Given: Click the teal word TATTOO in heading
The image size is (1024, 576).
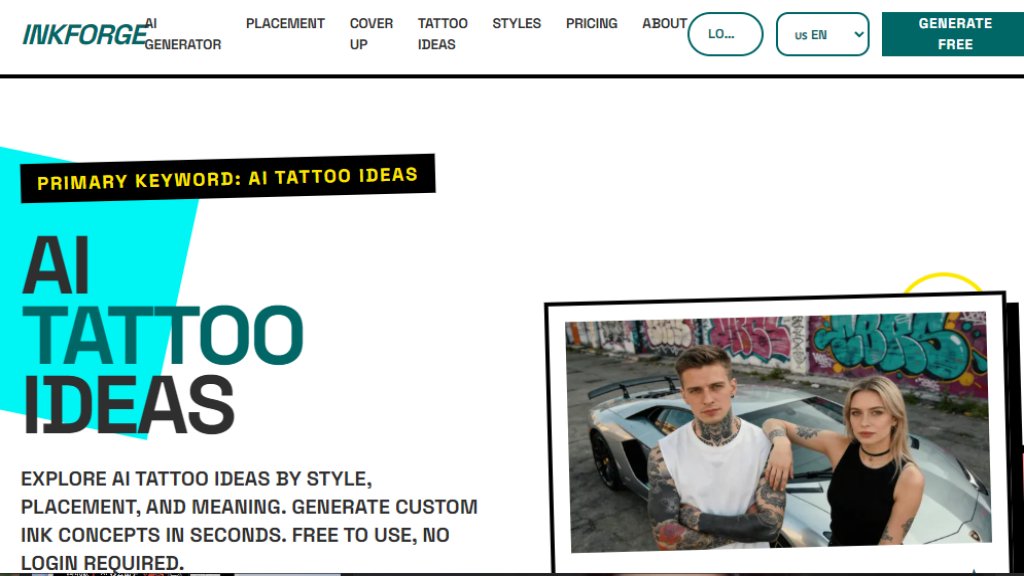Looking at the screenshot, I should tap(162, 335).
